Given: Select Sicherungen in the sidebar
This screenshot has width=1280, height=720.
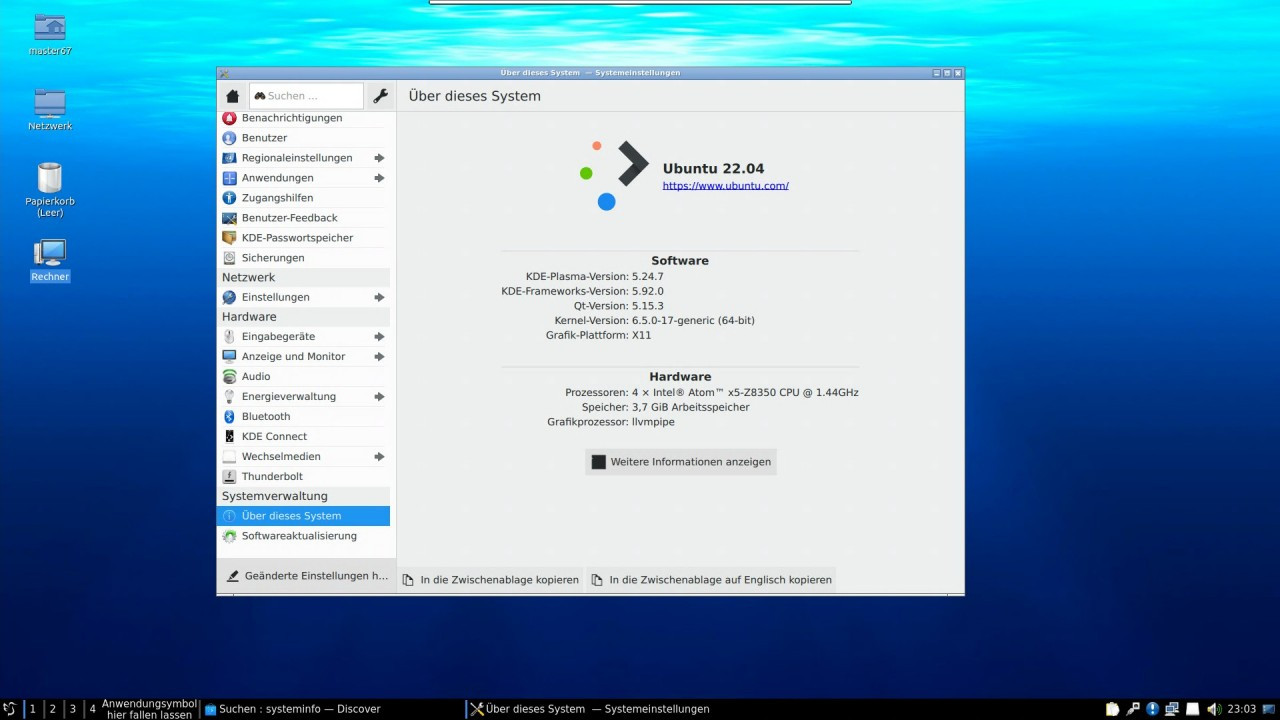Looking at the screenshot, I should pos(303,258).
